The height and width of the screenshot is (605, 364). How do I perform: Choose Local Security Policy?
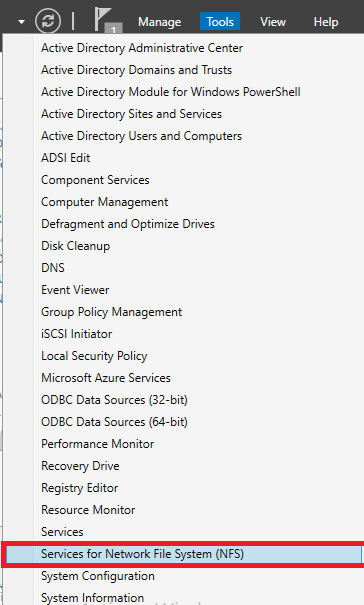click(94, 356)
